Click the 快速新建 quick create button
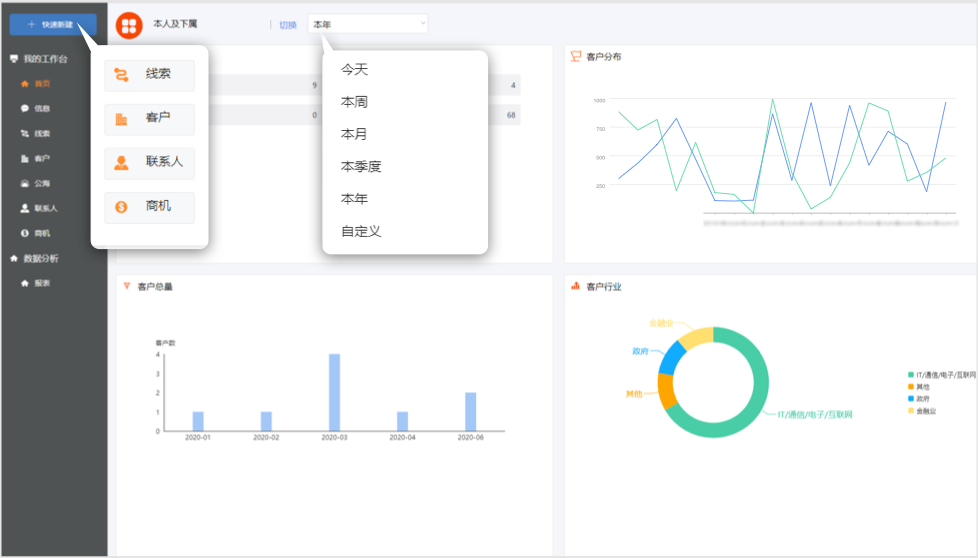Image resolution: width=978 pixels, height=558 pixels. click(53, 24)
